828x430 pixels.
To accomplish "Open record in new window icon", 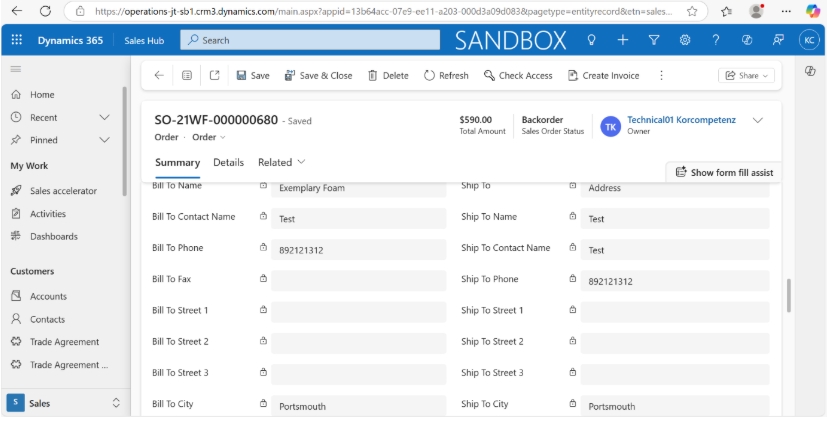I will click(214, 76).
